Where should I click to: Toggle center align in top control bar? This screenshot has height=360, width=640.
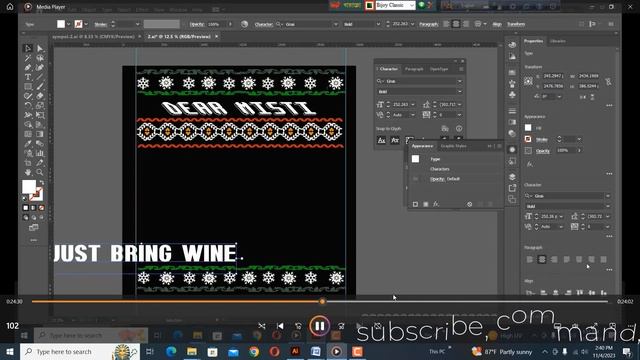[456, 24]
